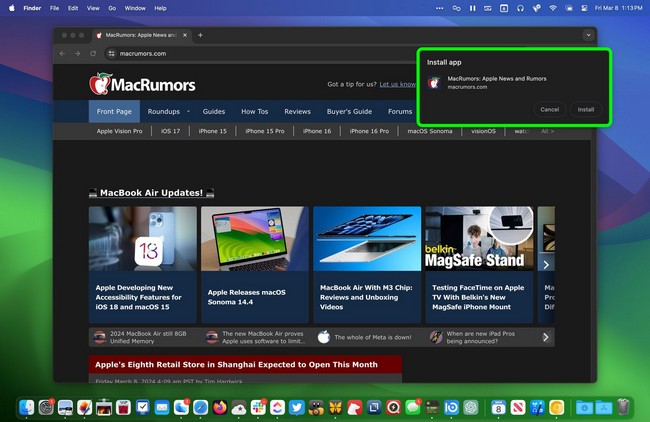Viewport: 650px width, 422px height.
Task: Cancel the install app dialog
Action: coord(549,109)
